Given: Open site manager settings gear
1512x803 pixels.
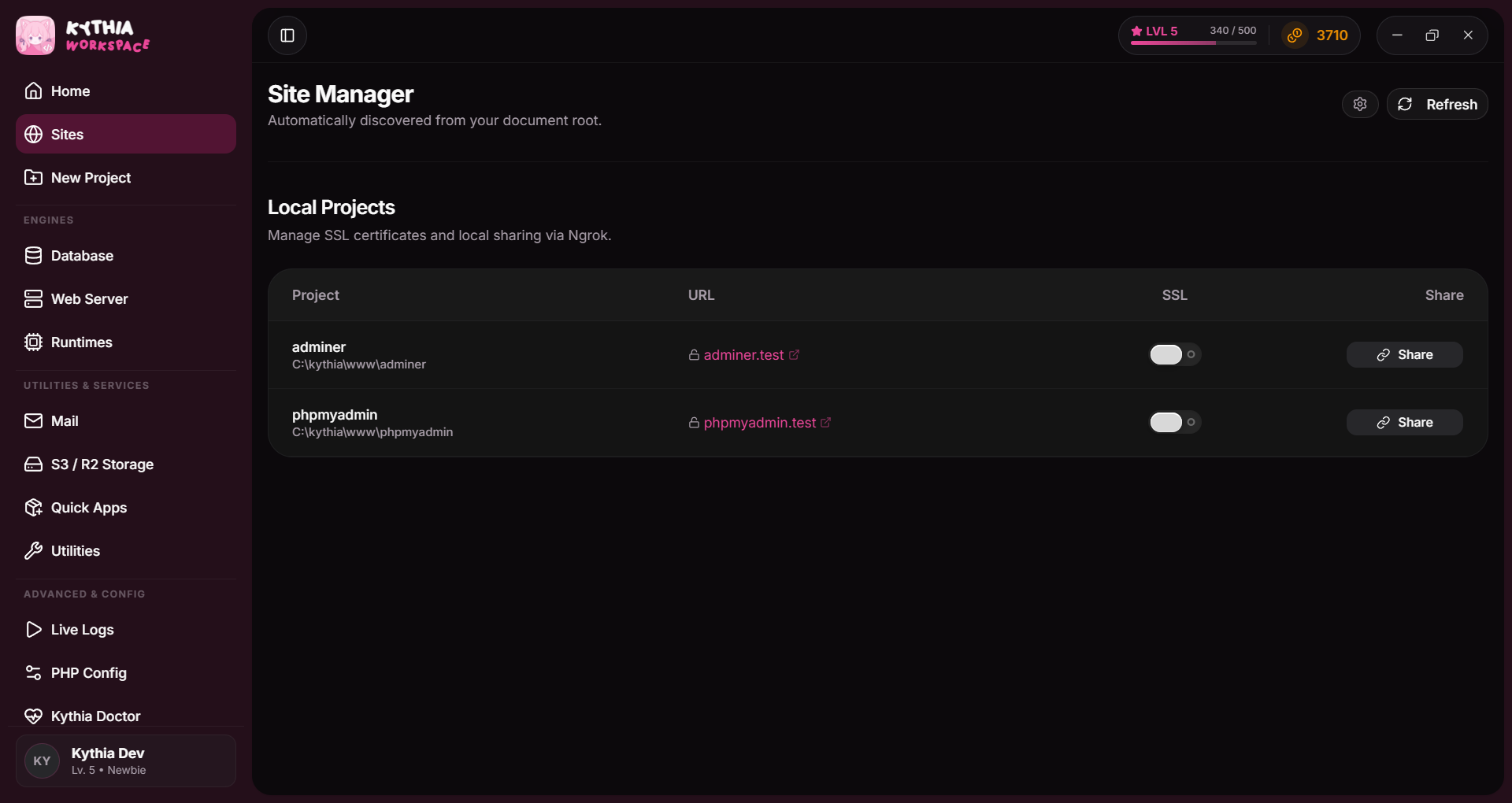Looking at the screenshot, I should coord(1360,104).
